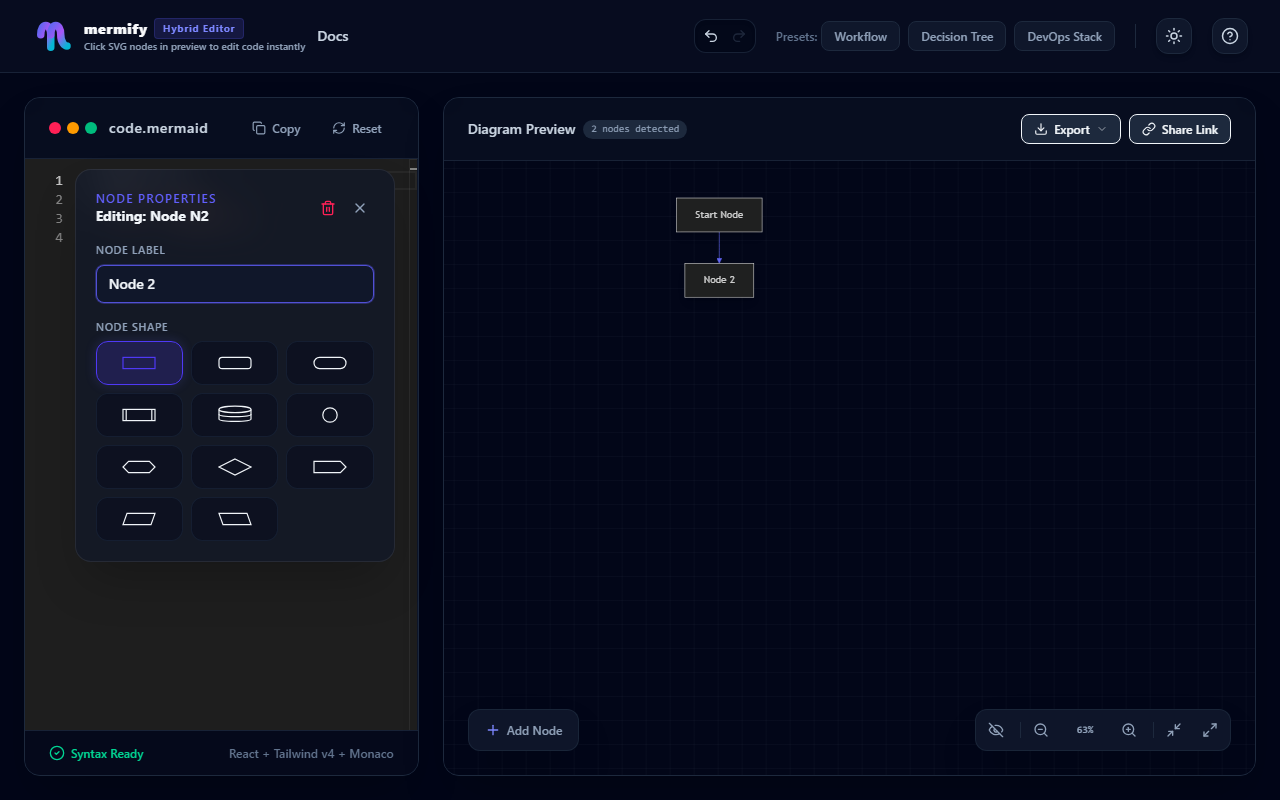
Task: Click the 2 nodes detected badge
Action: coord(635,129)
